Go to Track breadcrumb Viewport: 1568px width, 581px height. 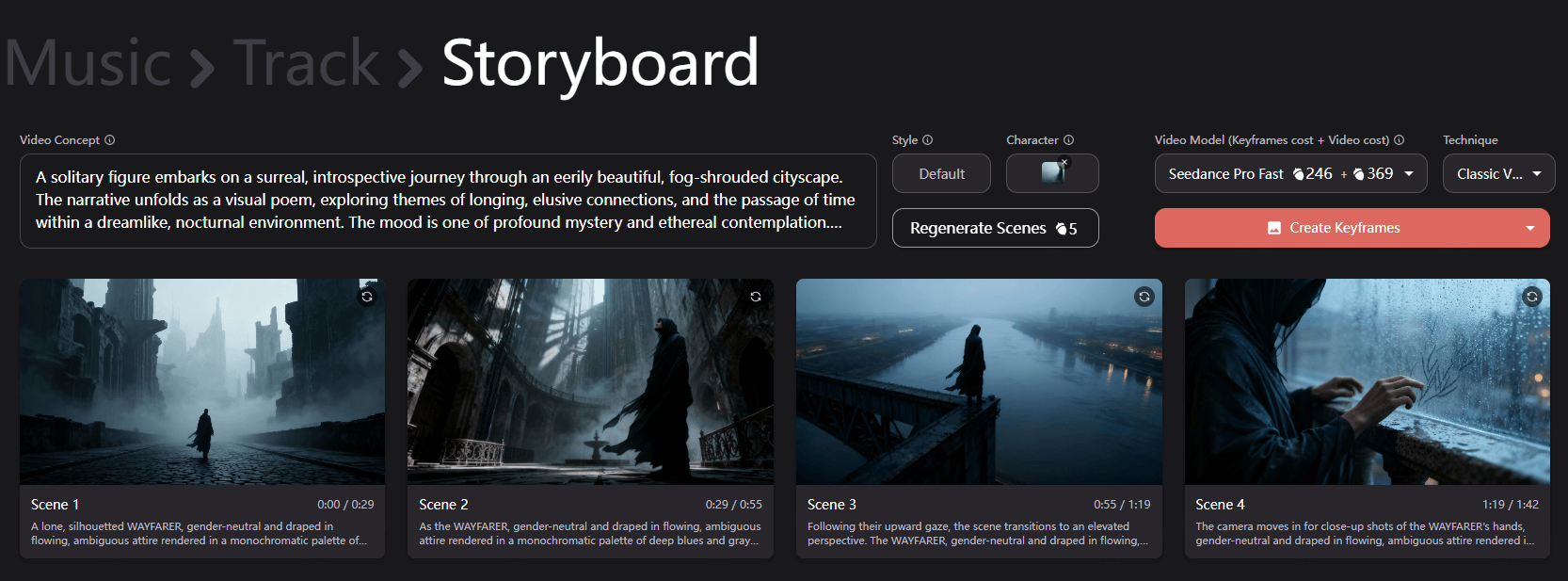(x=306, y=64)
